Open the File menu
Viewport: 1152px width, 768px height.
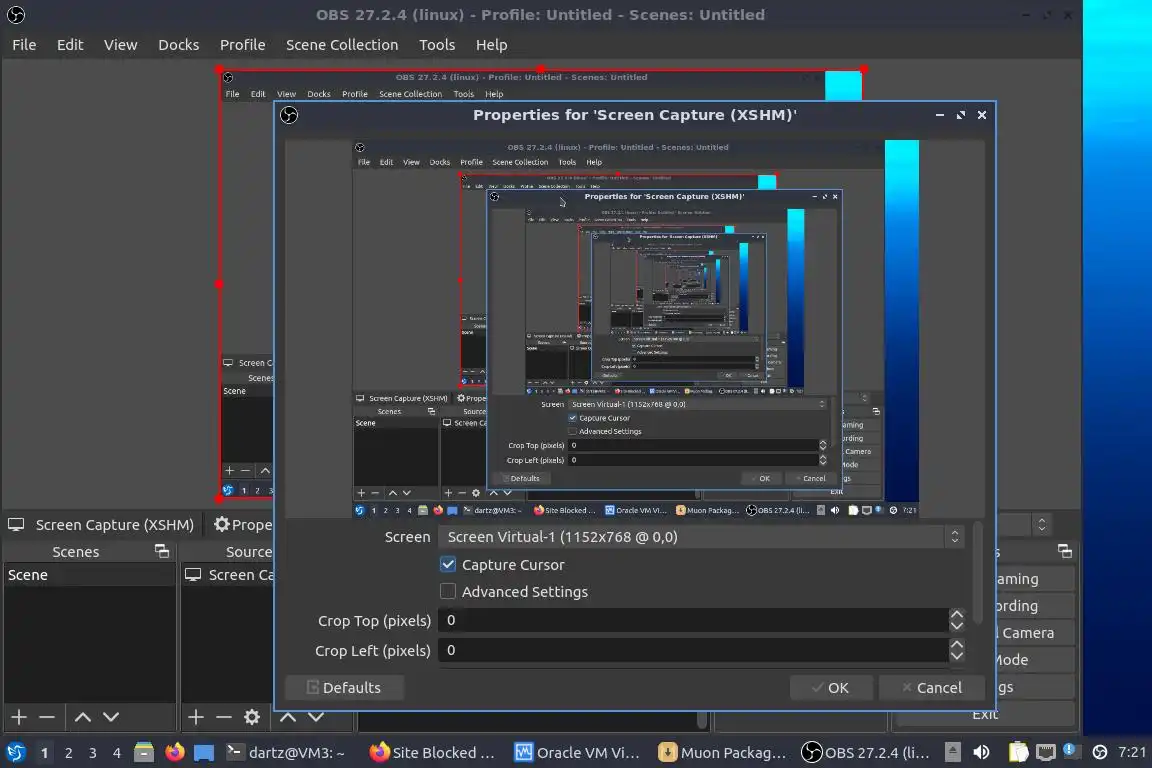tap(24, 45)
